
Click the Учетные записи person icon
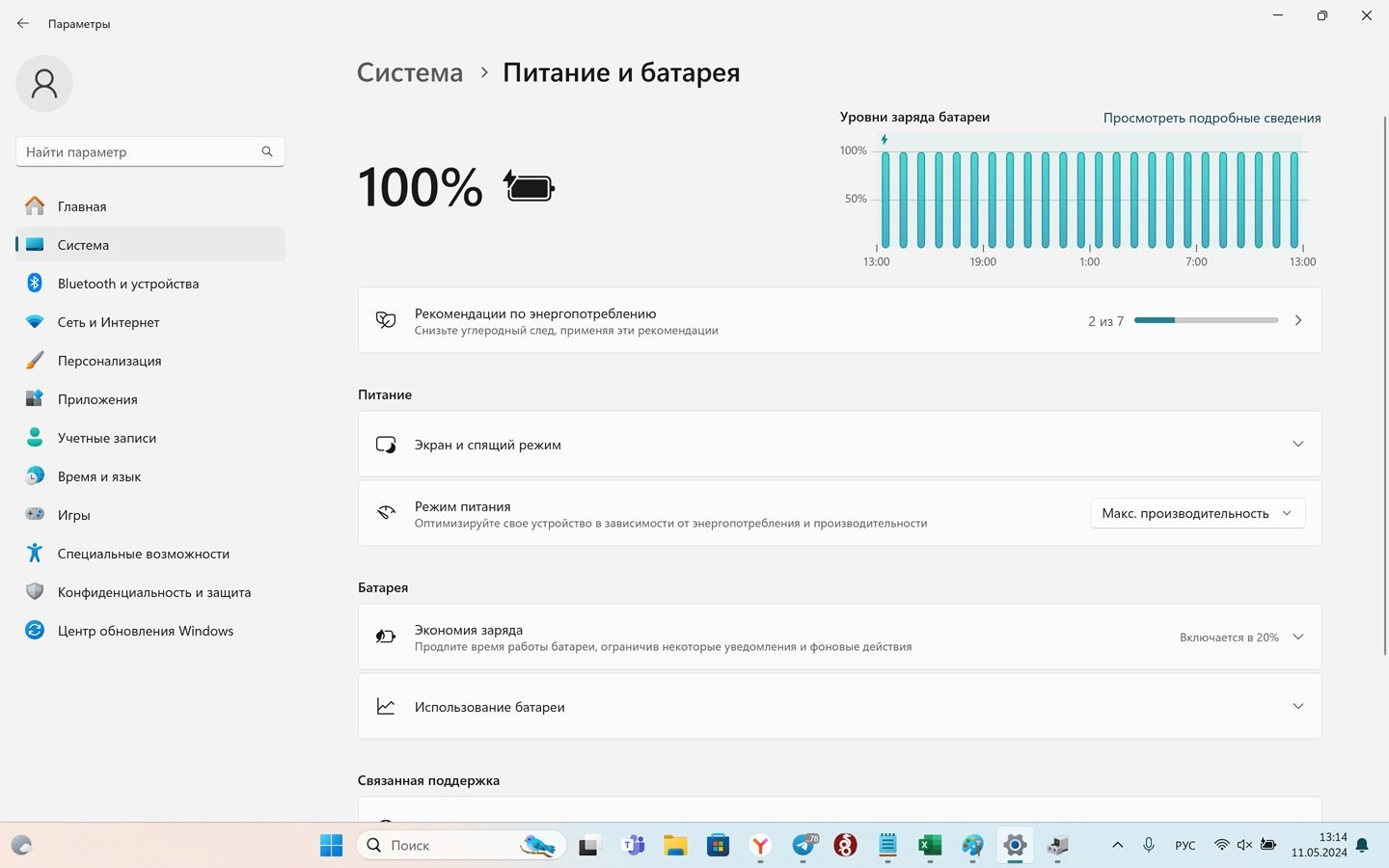pyautogui.click(x=35, y=437)
